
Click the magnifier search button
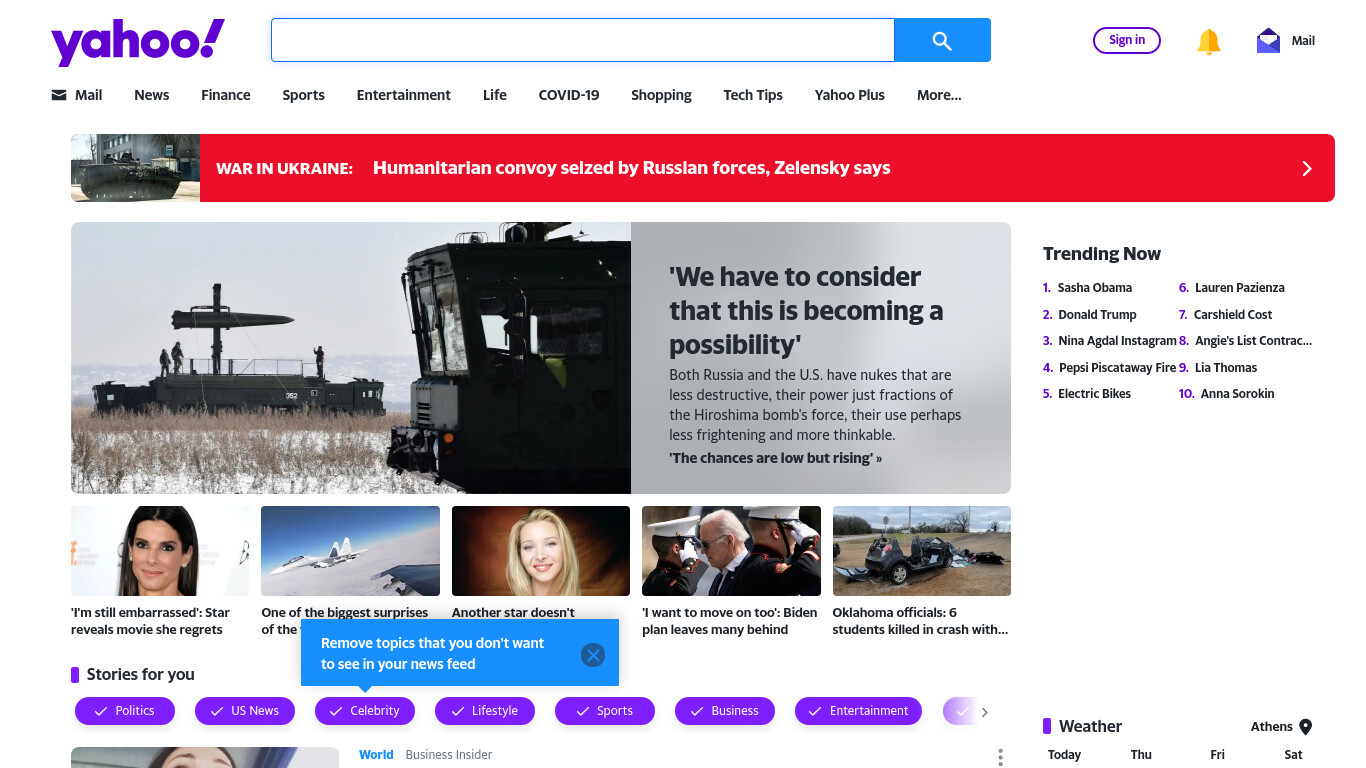(942, 40)
